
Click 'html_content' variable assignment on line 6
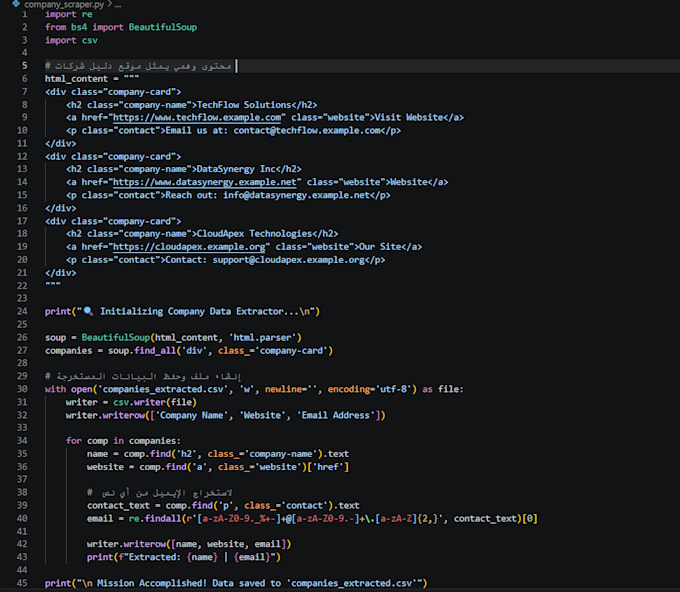76,79
